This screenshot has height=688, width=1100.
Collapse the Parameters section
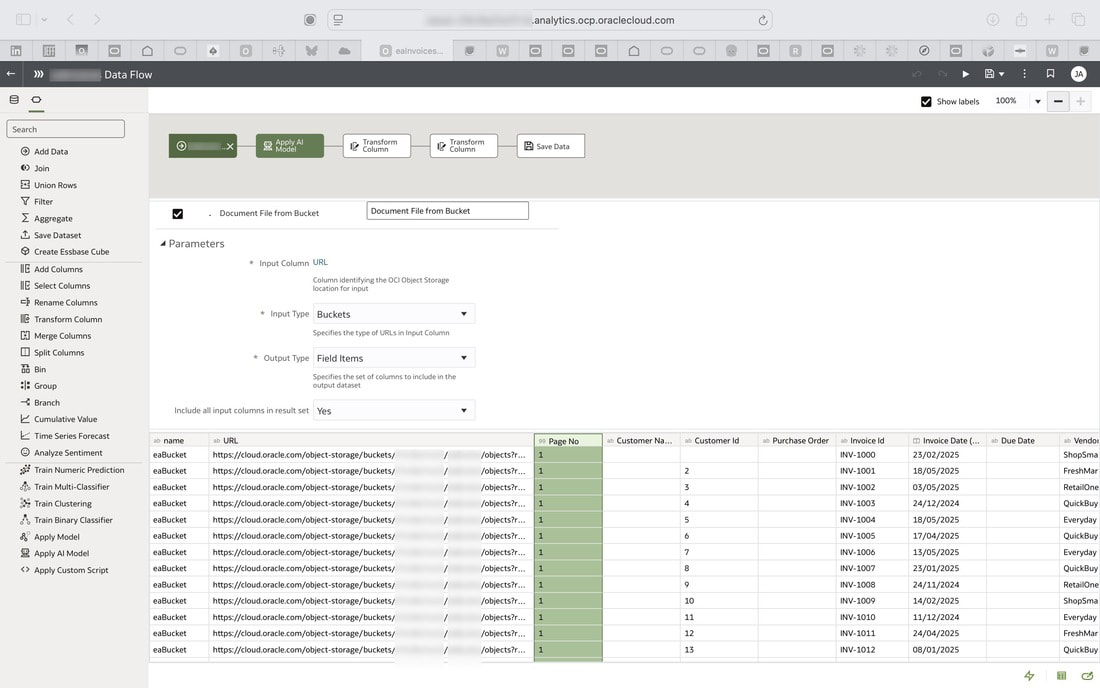pos(163,243)
